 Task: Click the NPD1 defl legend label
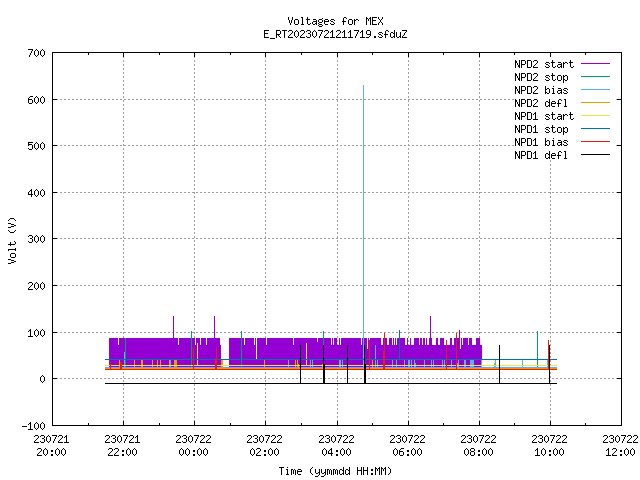541,156
